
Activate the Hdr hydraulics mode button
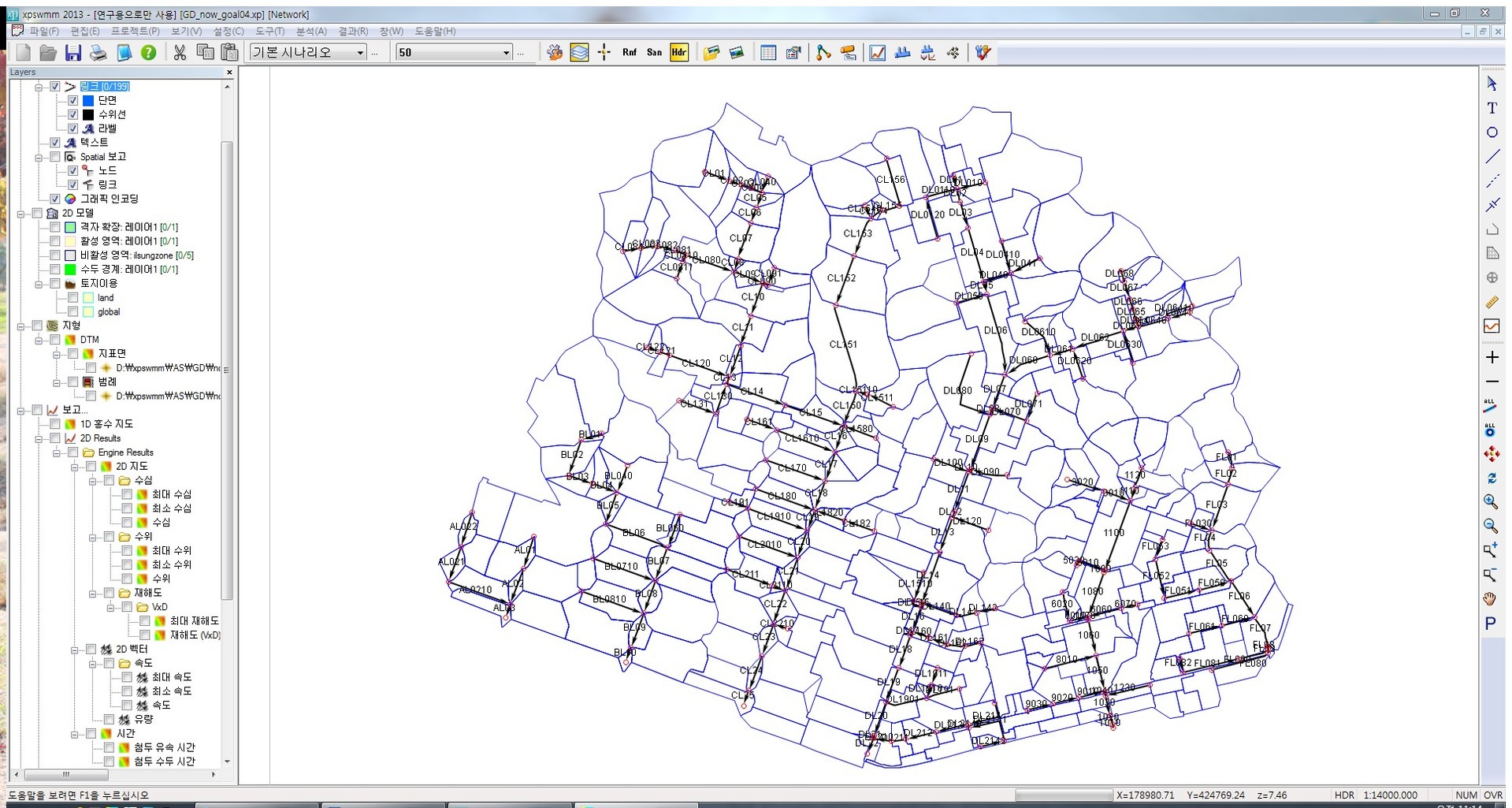678,53
